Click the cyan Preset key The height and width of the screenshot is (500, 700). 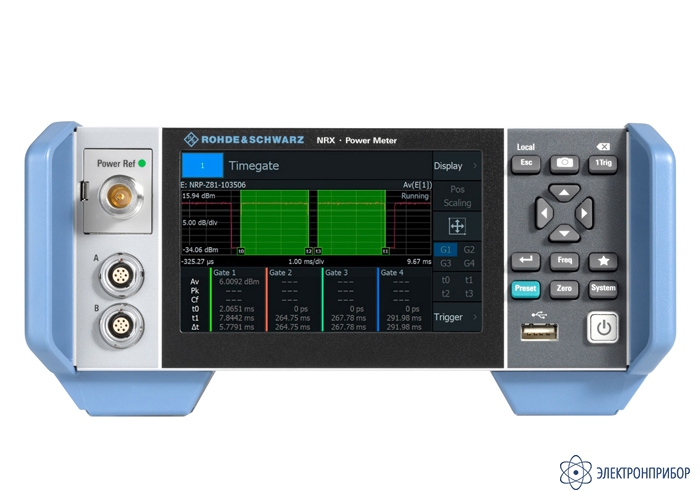525,289
